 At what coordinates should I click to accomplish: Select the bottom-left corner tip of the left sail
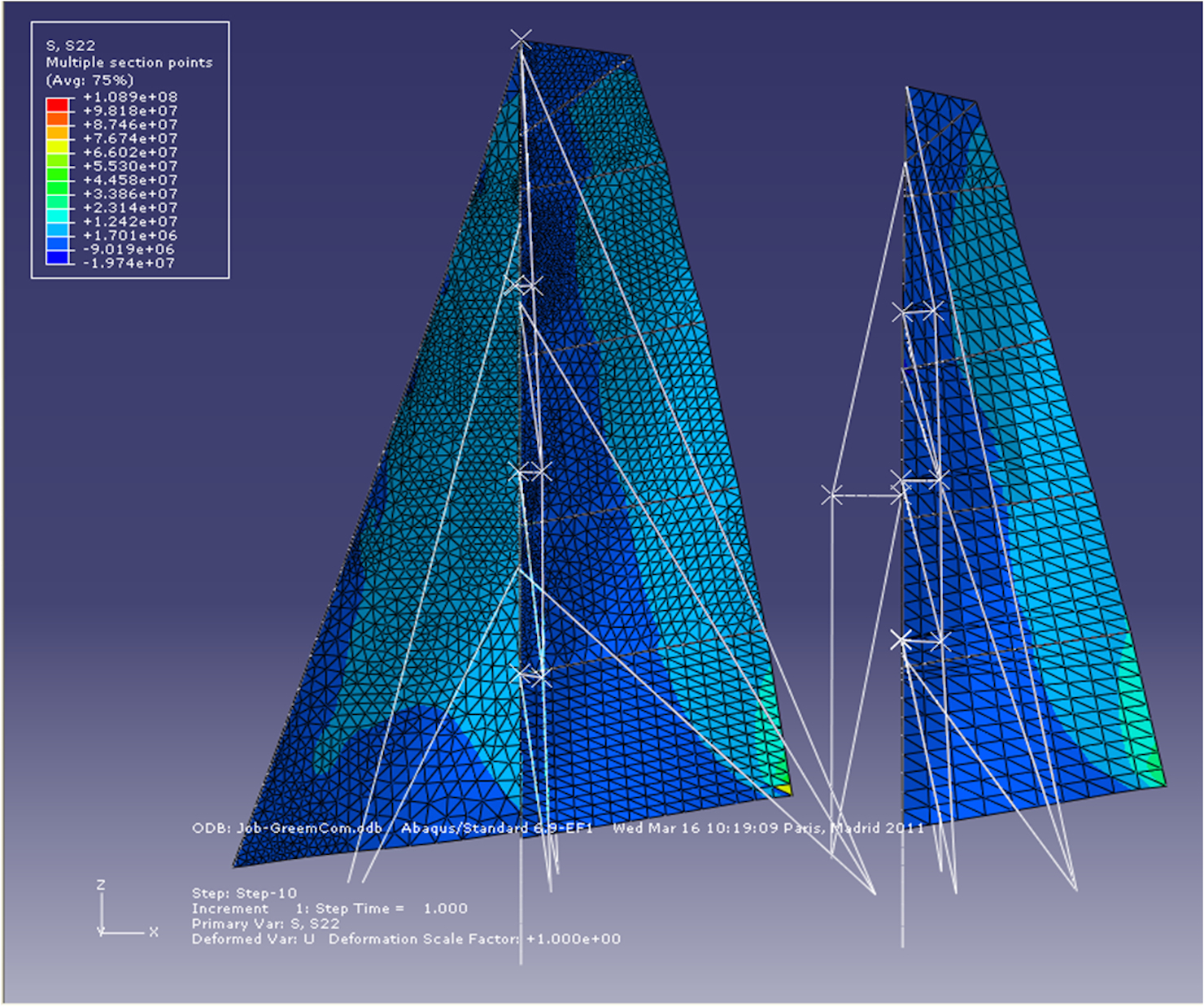point(236,864)
